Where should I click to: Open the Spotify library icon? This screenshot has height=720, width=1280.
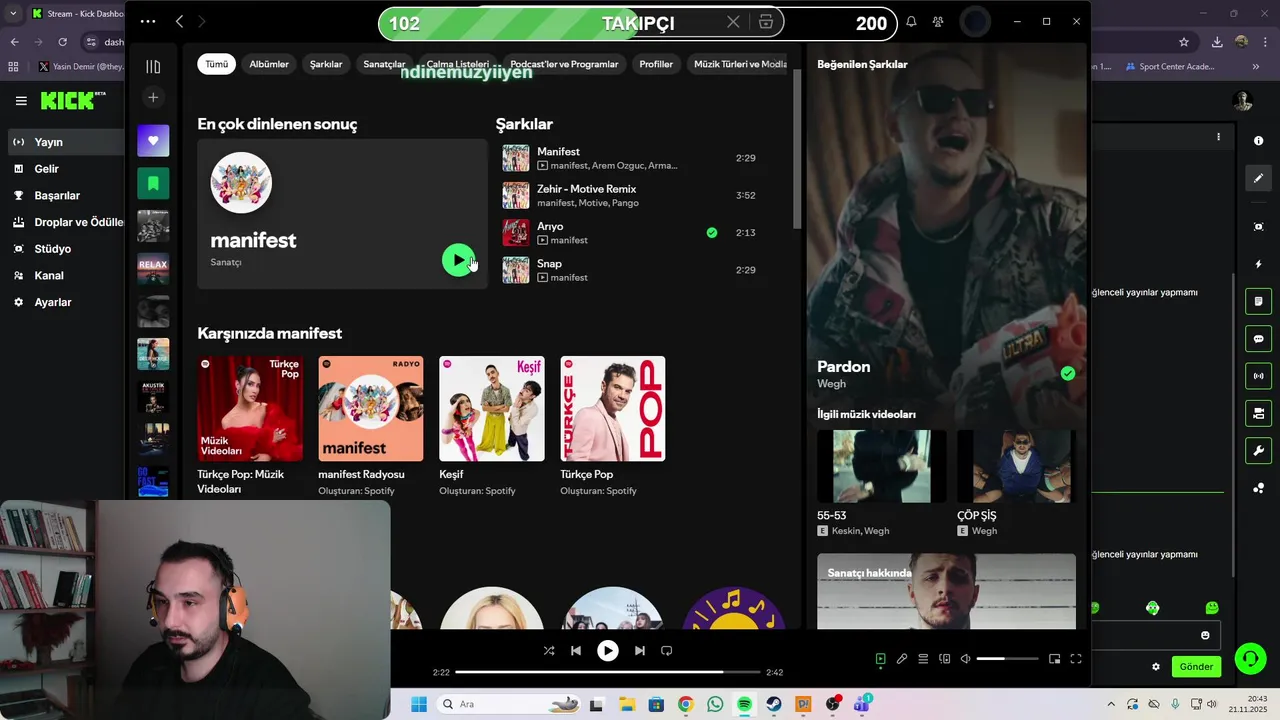(x=153, y=67)
